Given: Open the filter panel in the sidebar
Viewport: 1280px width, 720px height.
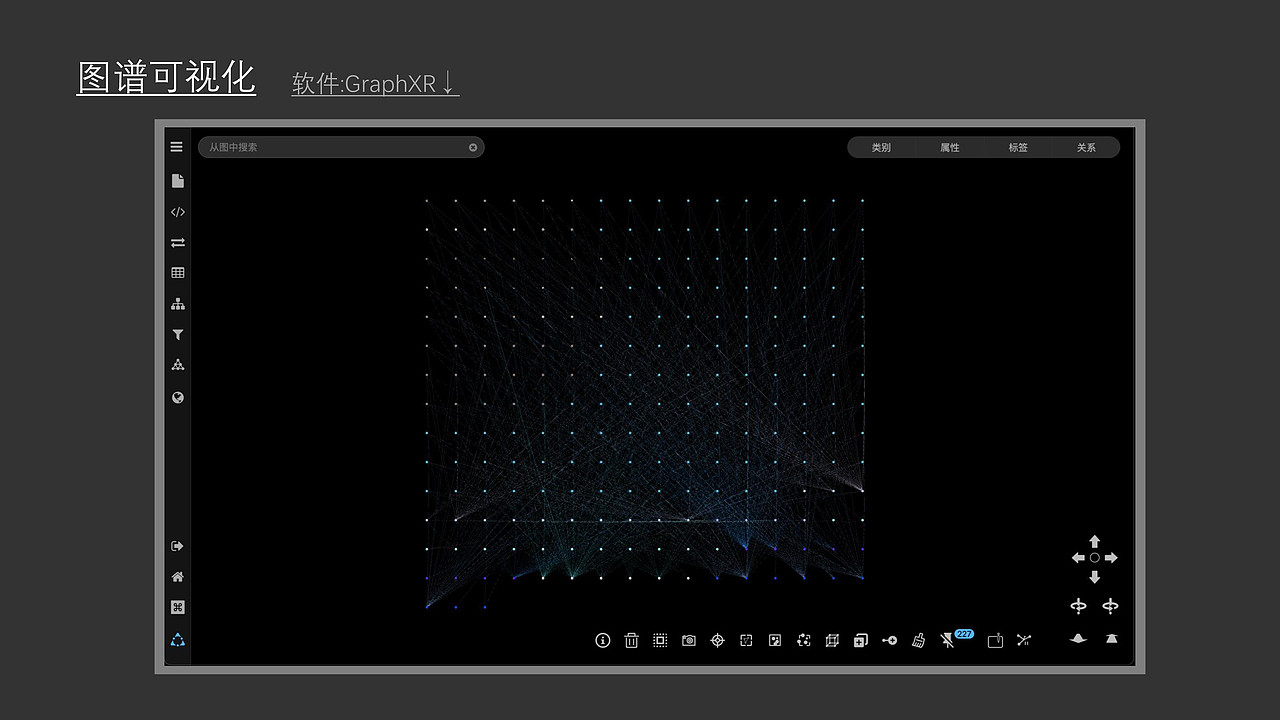Looking at the screenshot, I should (x=177, y=334).
